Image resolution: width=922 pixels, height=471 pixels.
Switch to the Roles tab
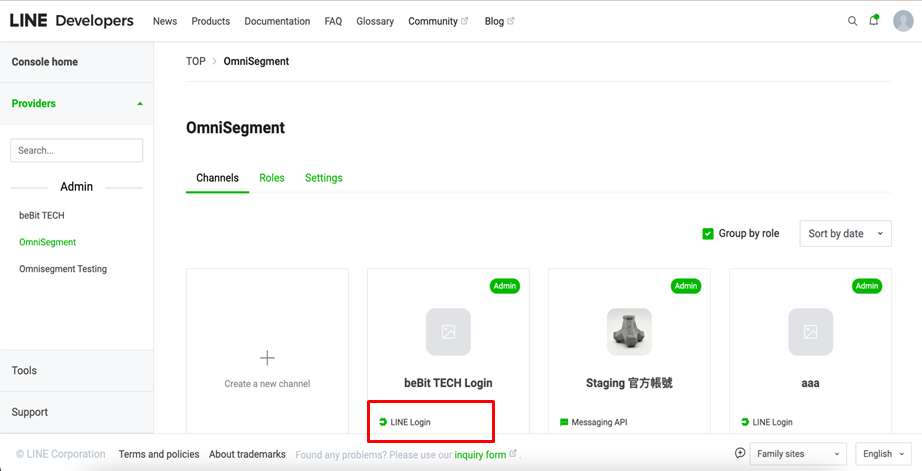[x=272, y=178]
